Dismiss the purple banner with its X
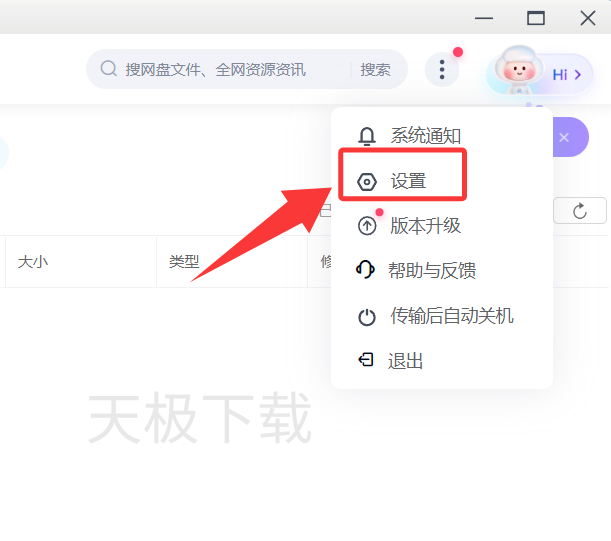Viewport: 611px width, 541px height. (564, 137)
